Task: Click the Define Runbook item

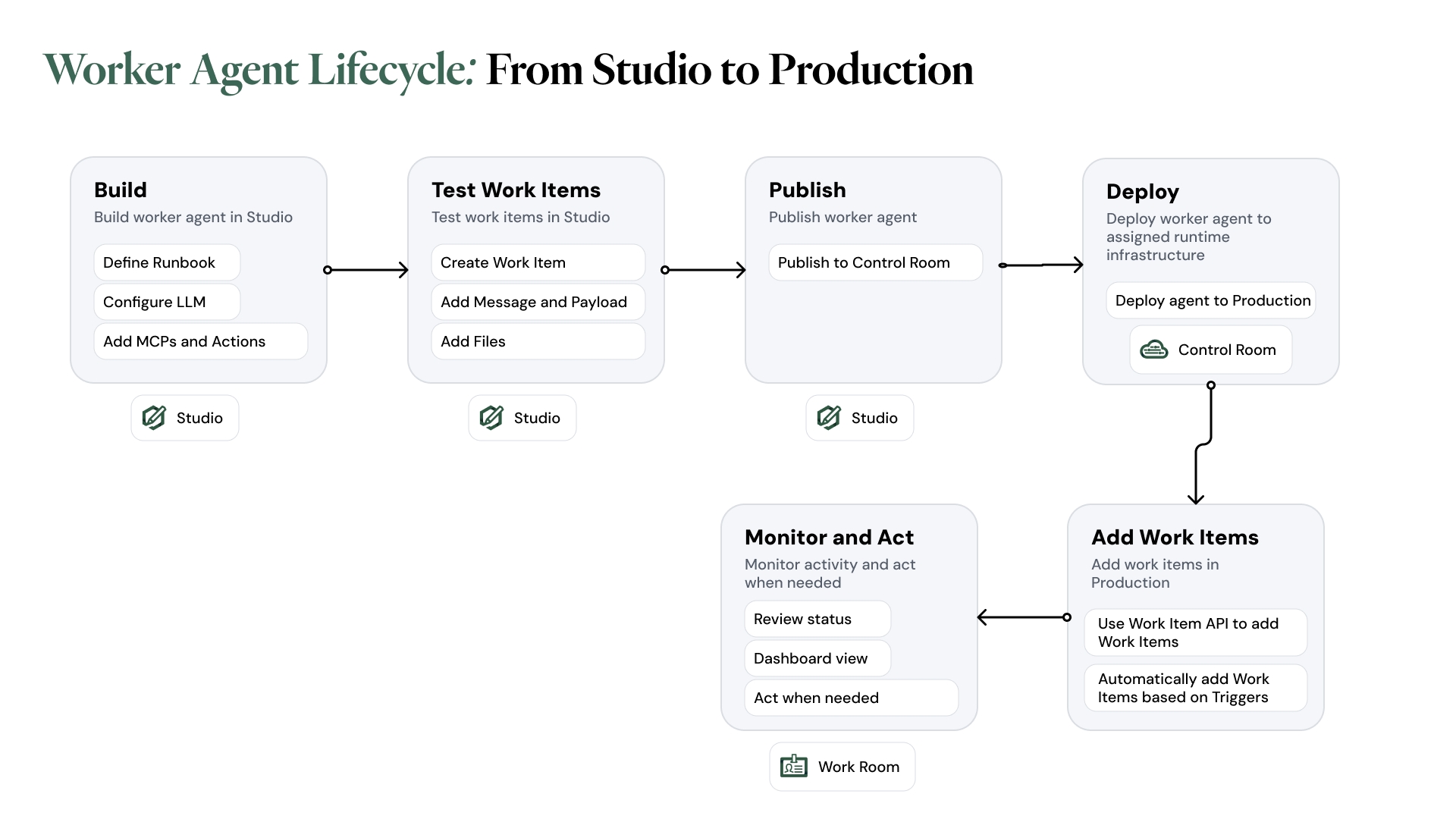Action: 166,262
